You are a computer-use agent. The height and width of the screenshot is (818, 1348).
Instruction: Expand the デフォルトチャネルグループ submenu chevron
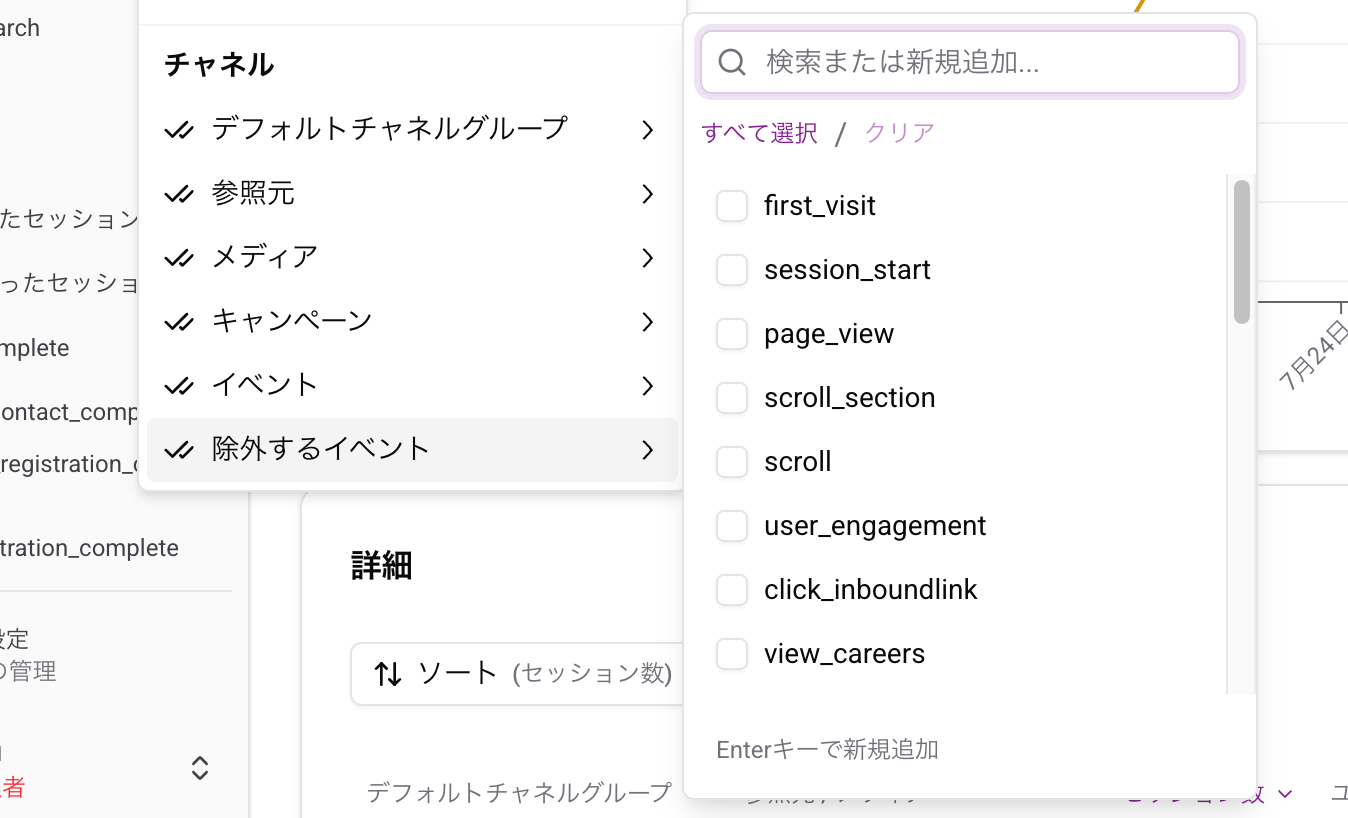(647, 130)
